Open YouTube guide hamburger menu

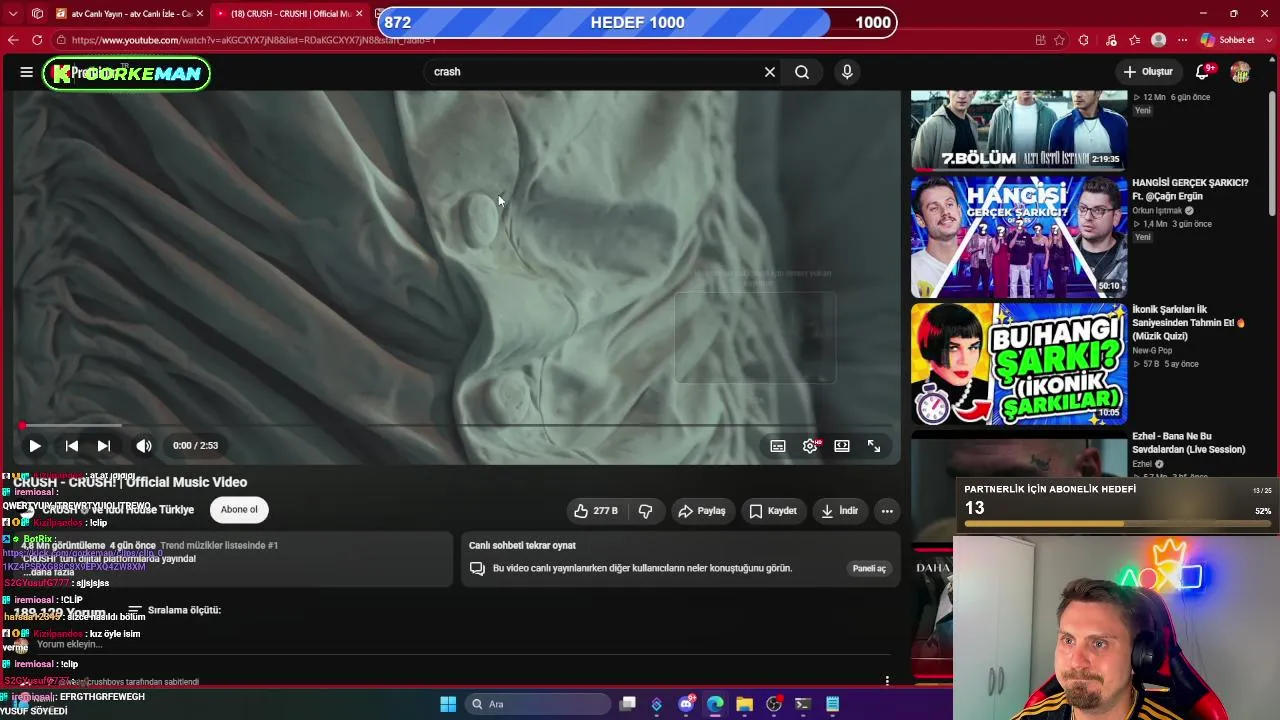[x=26, y=72]
